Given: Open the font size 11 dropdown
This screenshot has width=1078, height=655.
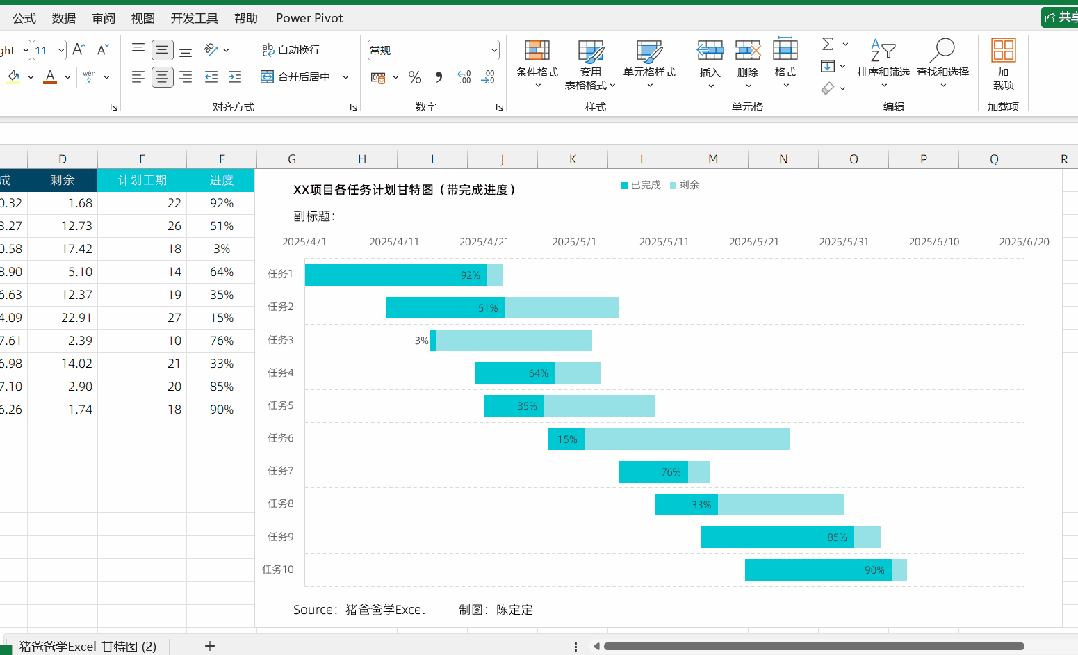Looking at the screenshot, I should click(x=61, y=49).
